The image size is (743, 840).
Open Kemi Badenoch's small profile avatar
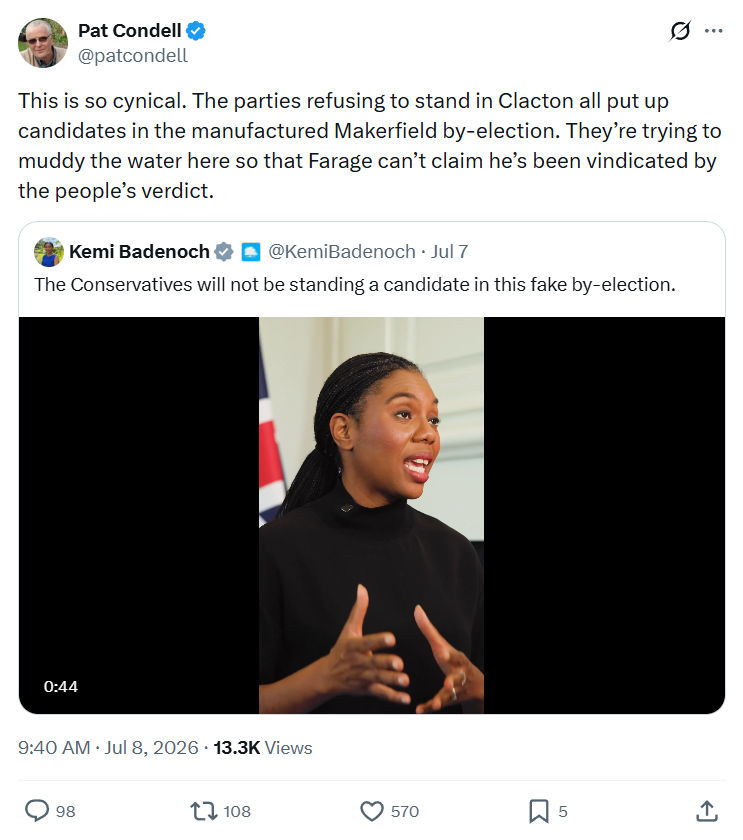49,252
